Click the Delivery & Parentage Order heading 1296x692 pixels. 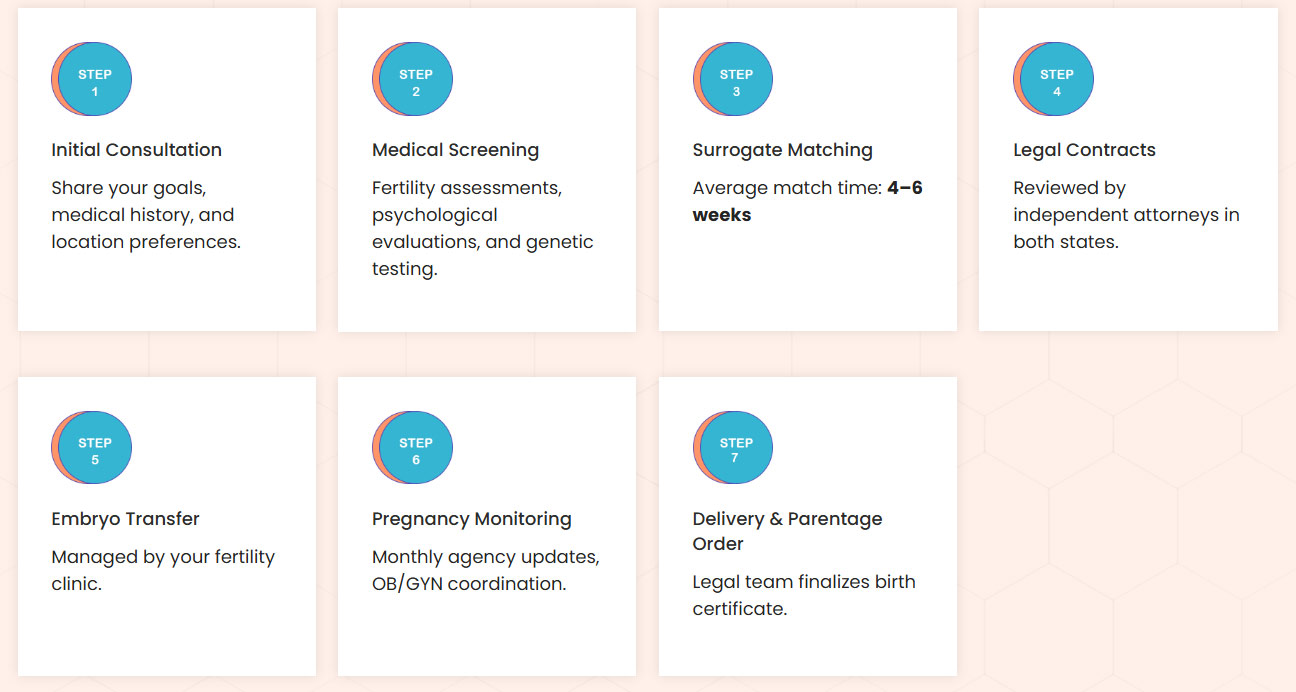[x=787, y=531]
